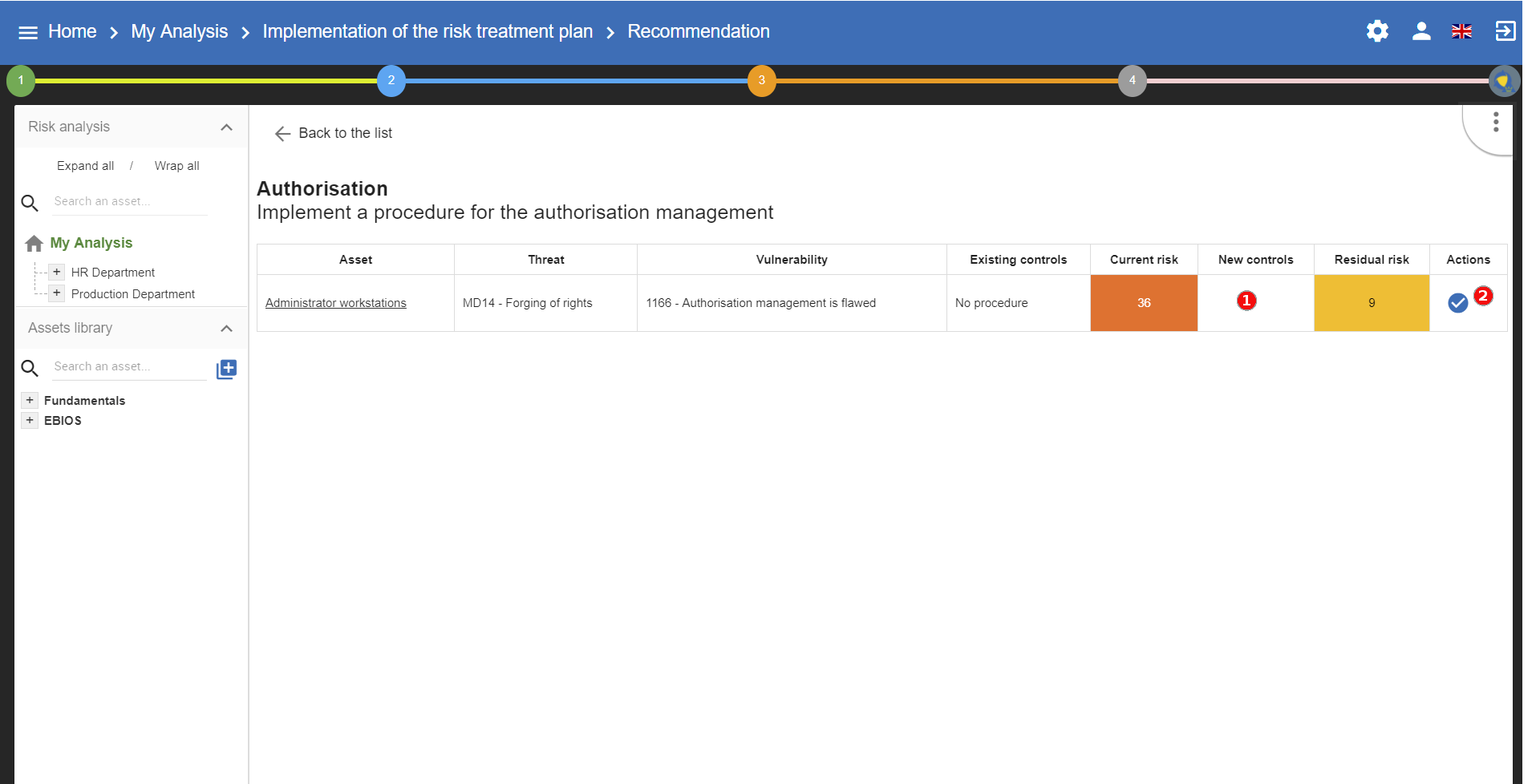Open the Administrator workstations asset link
This screenshot has height=784, width=1540.
click(335, 303)
